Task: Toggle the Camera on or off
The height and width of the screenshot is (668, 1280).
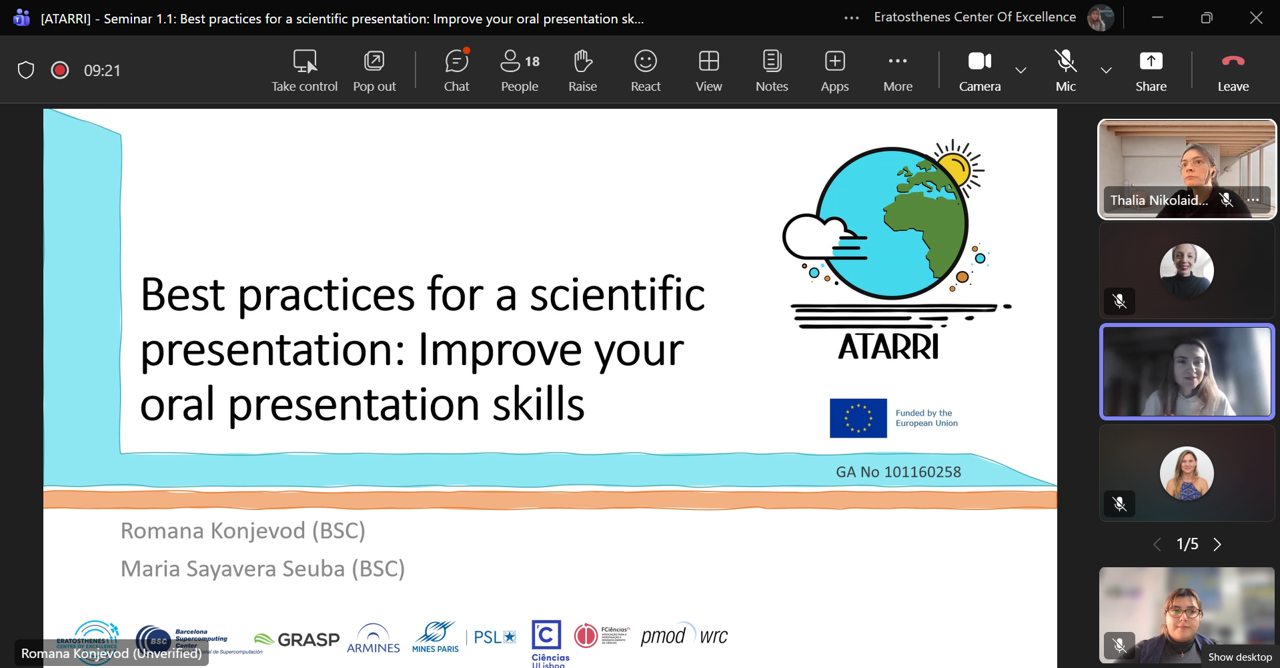Action: 979,70
